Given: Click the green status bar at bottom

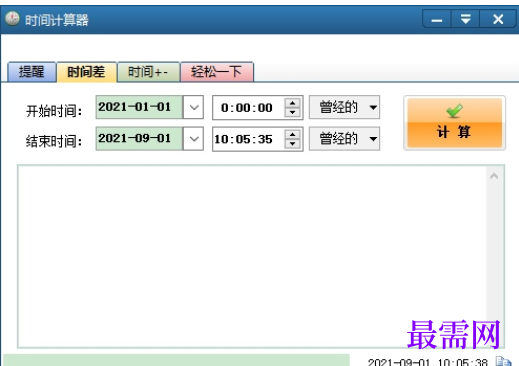Looking at the screenshot, I should (x=176, y=360).
